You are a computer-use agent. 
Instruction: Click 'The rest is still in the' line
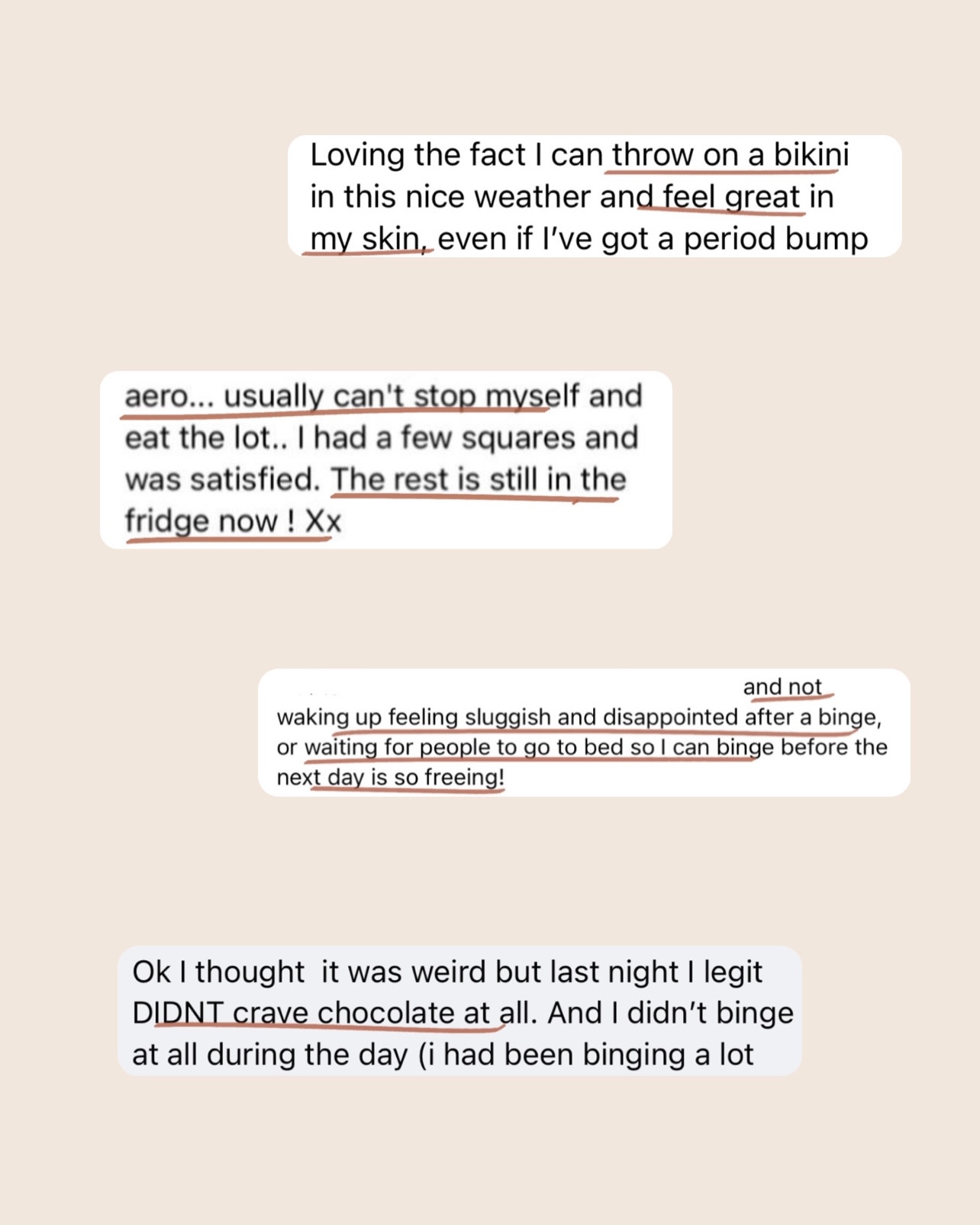pyautogui.click(x=479, y=480)
